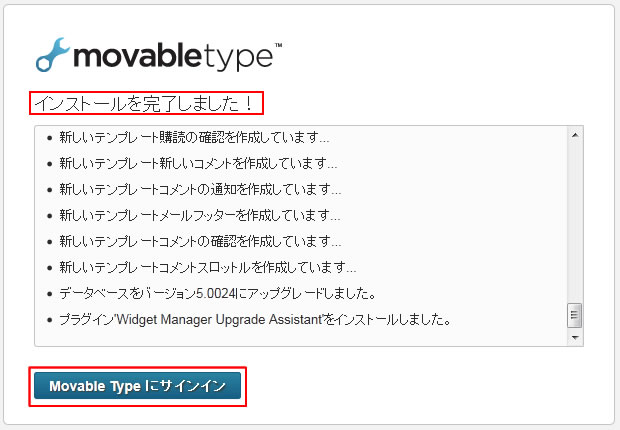620x430 pixels.
Task: Select log line メールフッターを作成しています
Action: point(200,216)
